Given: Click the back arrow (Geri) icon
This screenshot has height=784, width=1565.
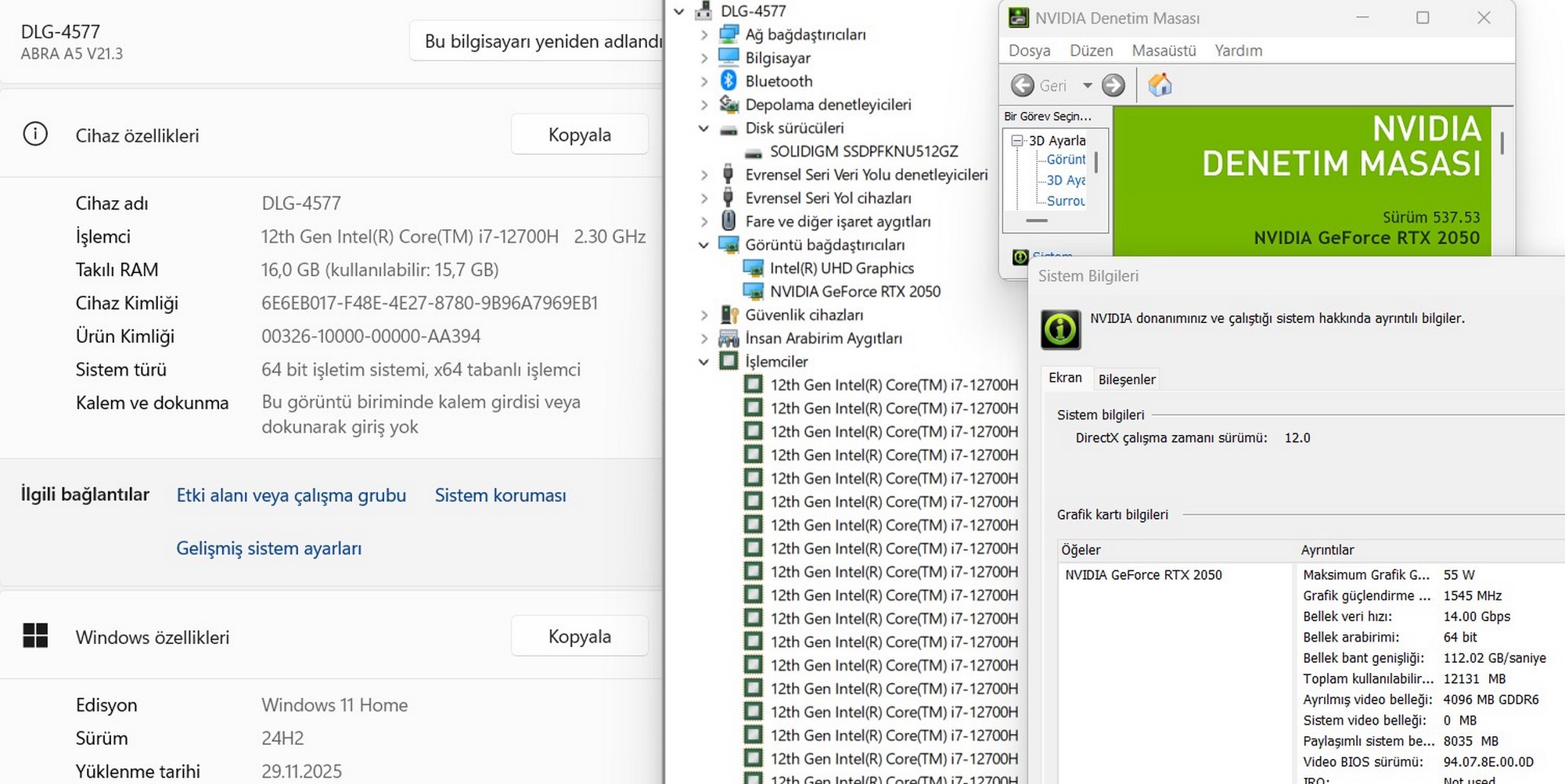Looking at the screenshot, I should coord(1023,85).
